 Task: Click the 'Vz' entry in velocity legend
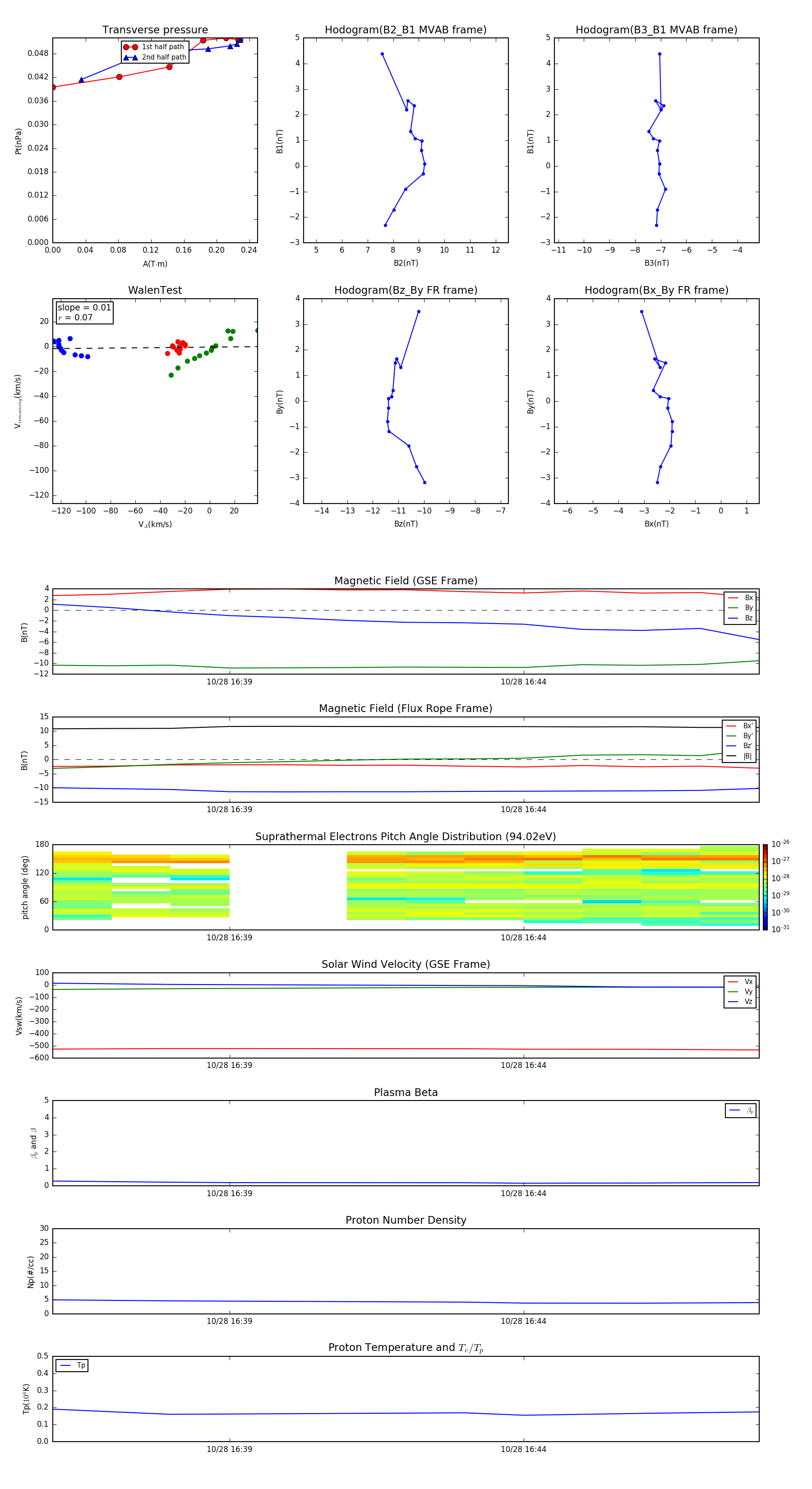pyautogui.click(x=740, y=1001)
